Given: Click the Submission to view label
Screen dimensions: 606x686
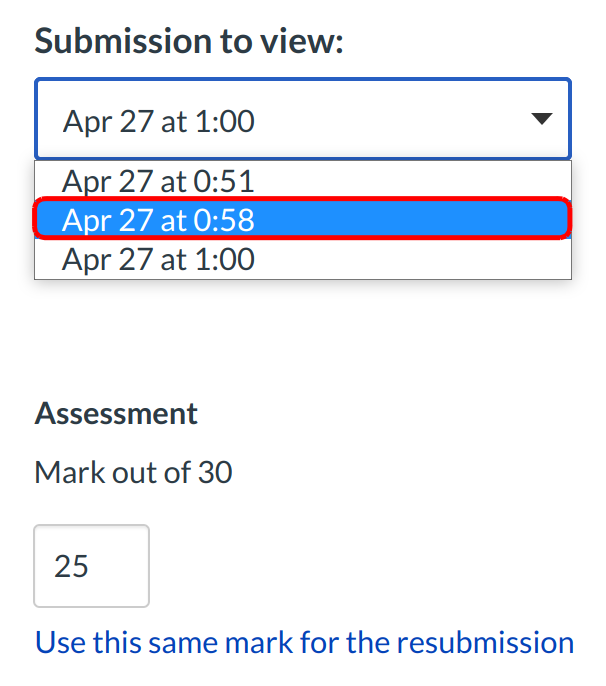Looking at the screenshot, I should click(190, 43).
